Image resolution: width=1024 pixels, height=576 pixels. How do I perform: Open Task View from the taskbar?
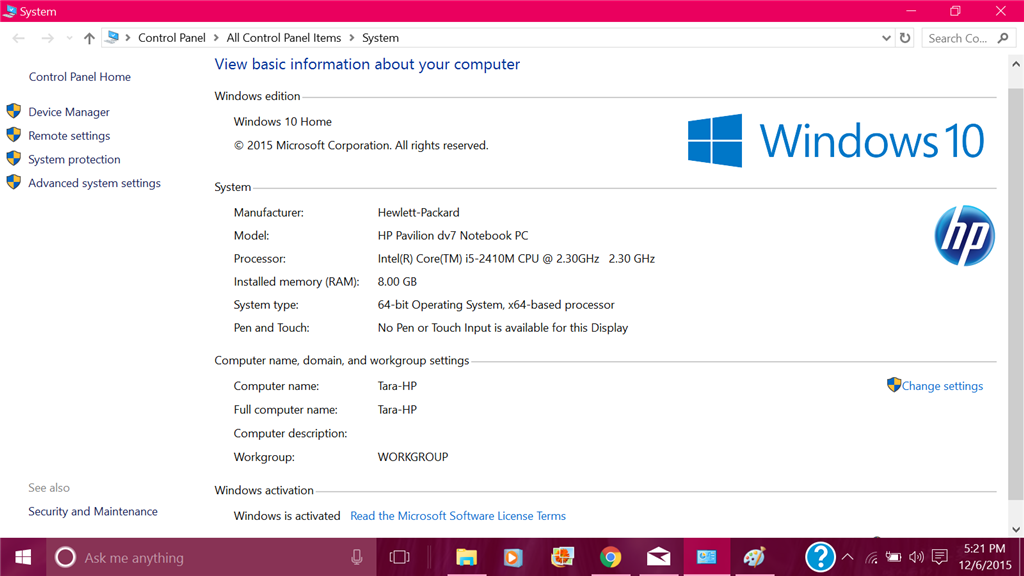(399, 557)
